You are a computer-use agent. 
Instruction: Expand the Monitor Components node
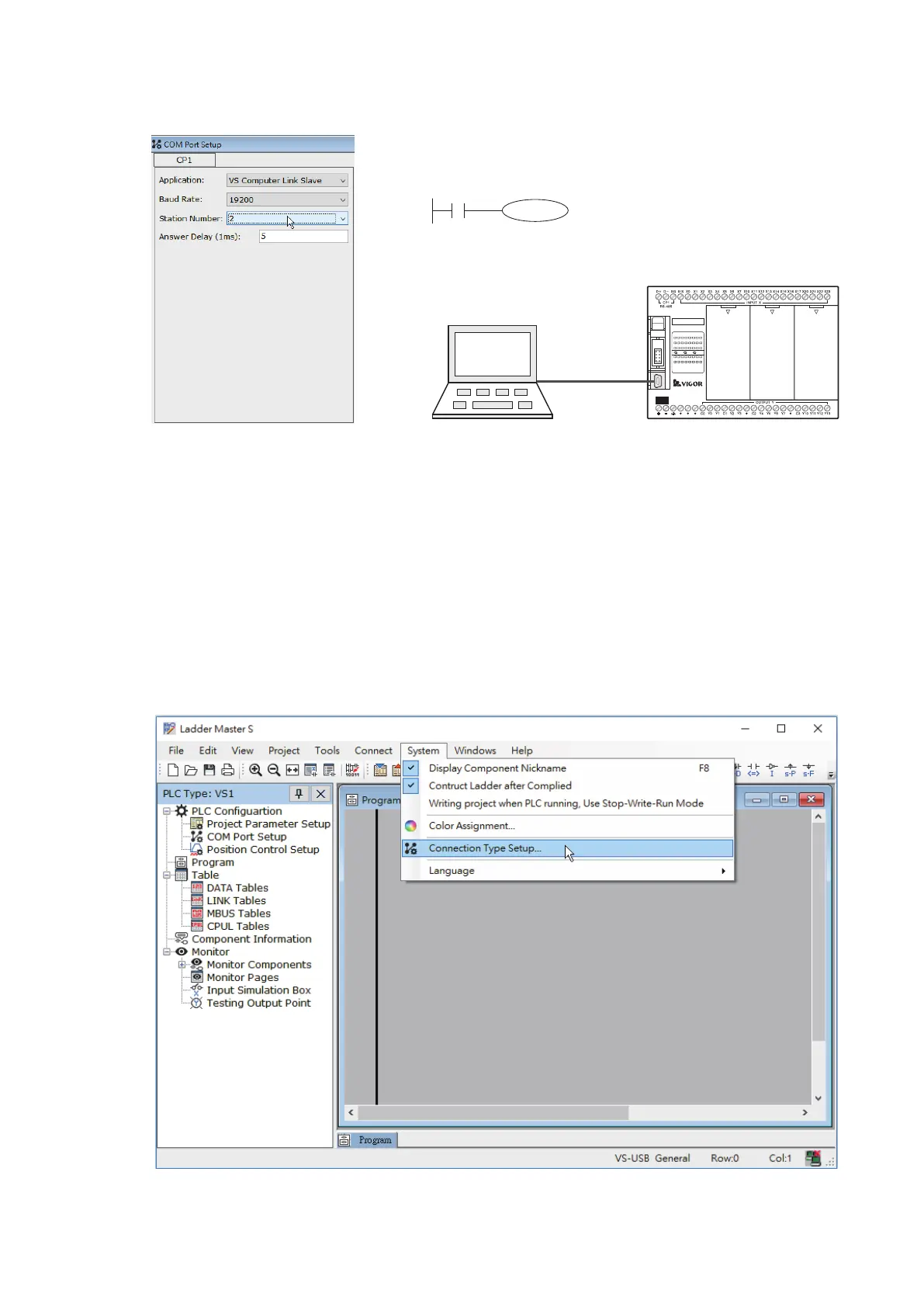coord(182,965)
